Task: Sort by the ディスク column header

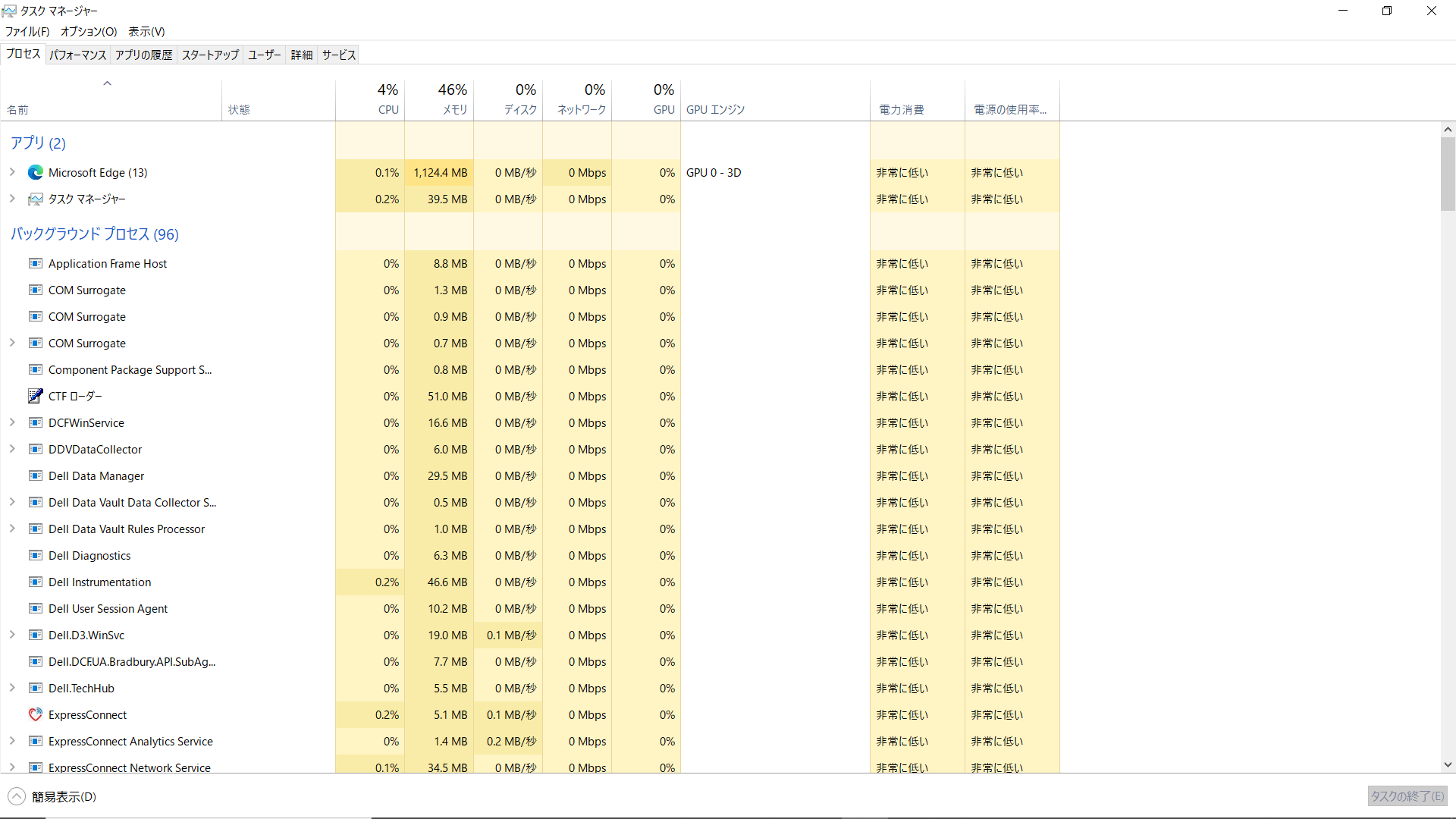Action: point(508,99)
